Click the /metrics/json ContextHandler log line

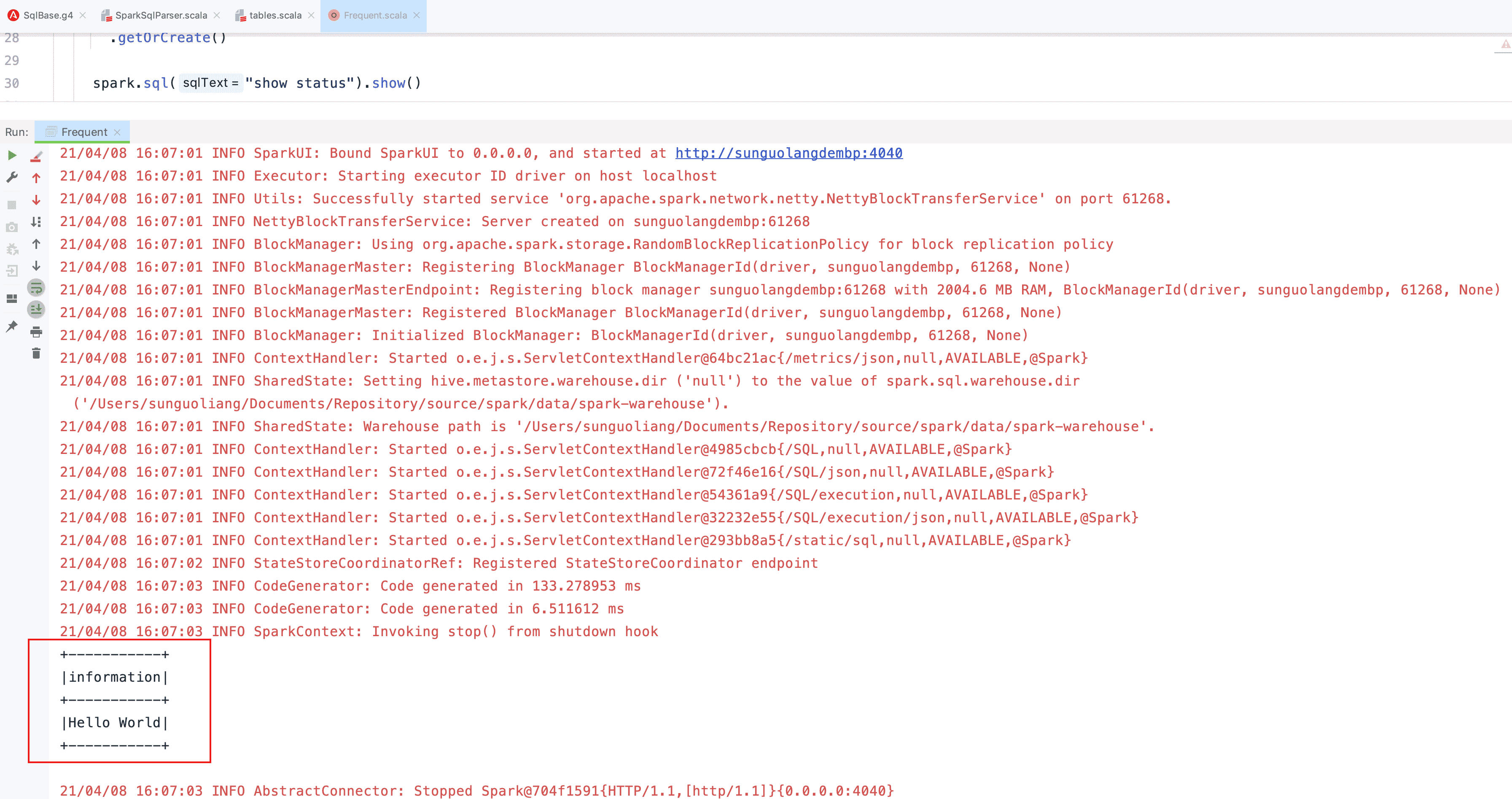(574, 358)
